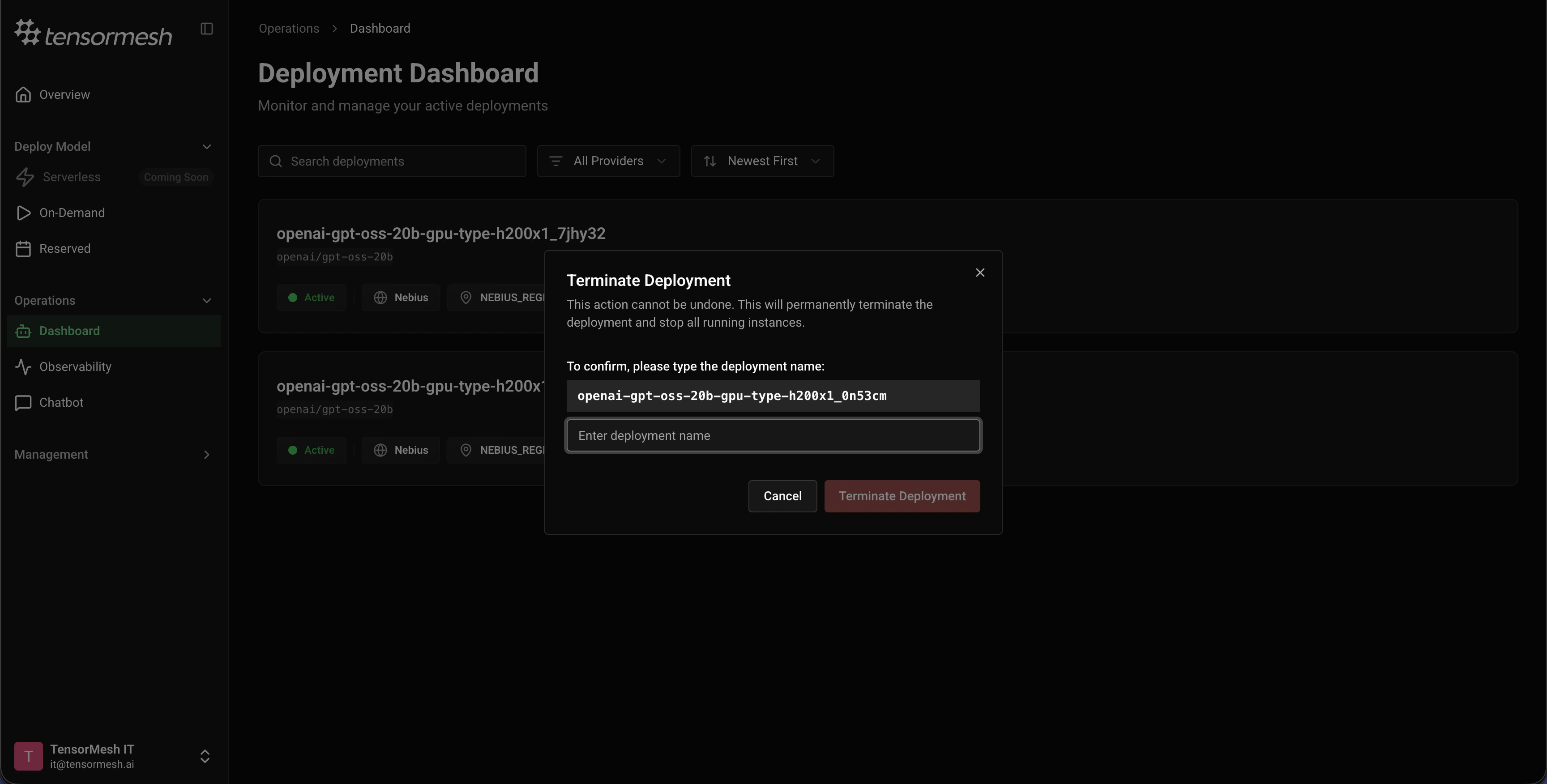Open the All Providers filter dropdown

pos(608,162)
